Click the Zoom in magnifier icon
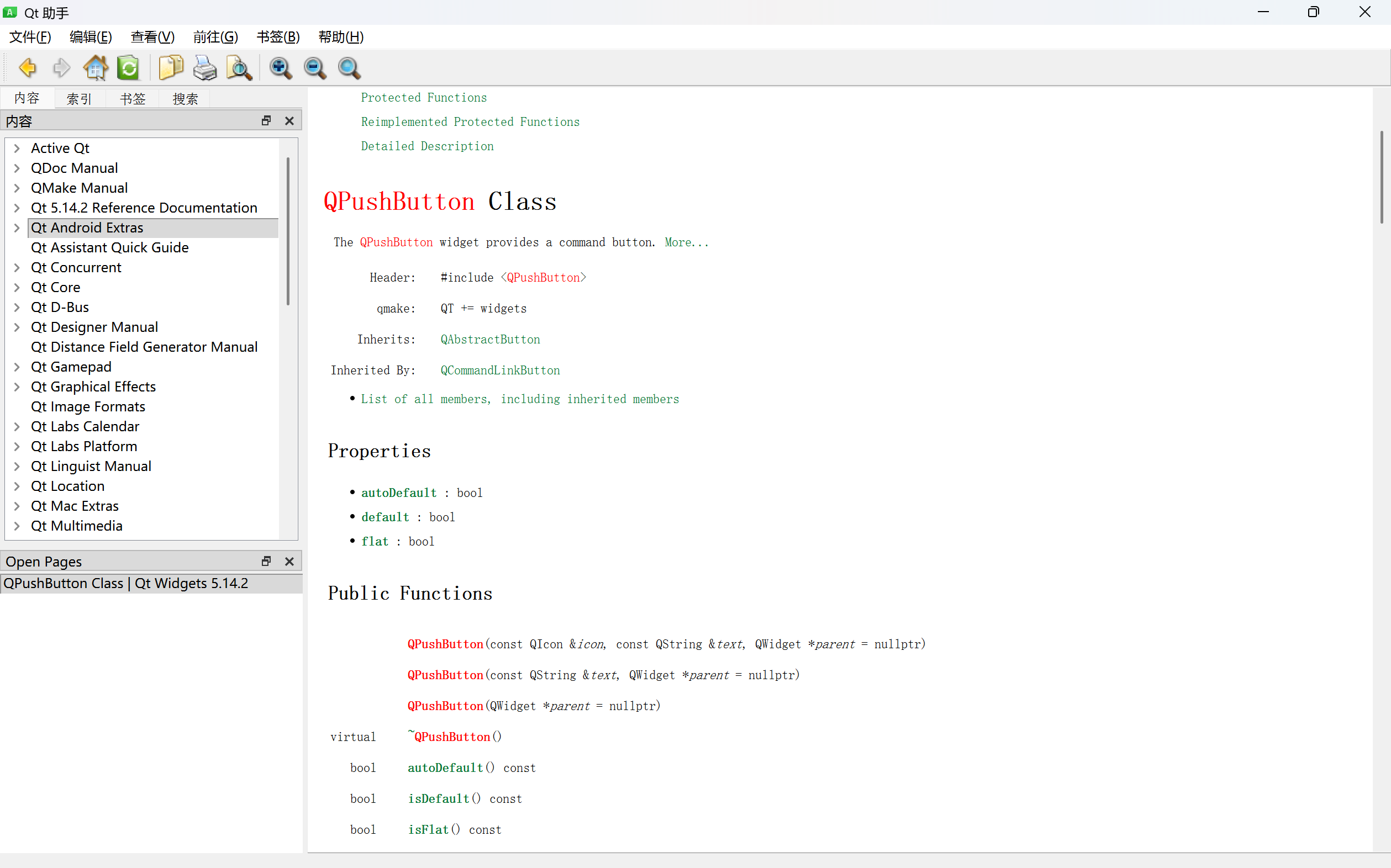Image resolution: width=1391 pixels, height=868 pixels. click(x=280, y=68)
